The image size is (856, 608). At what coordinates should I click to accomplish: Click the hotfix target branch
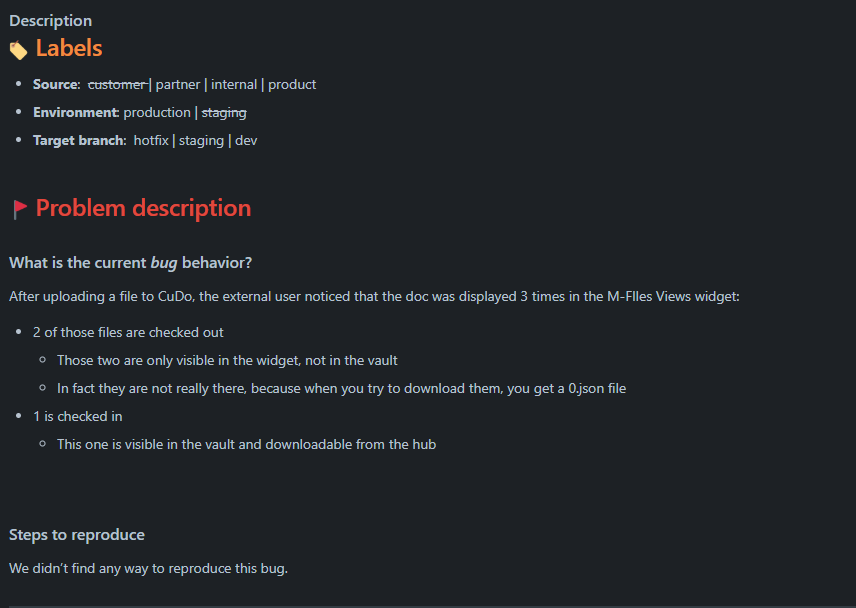pos(151,140)
